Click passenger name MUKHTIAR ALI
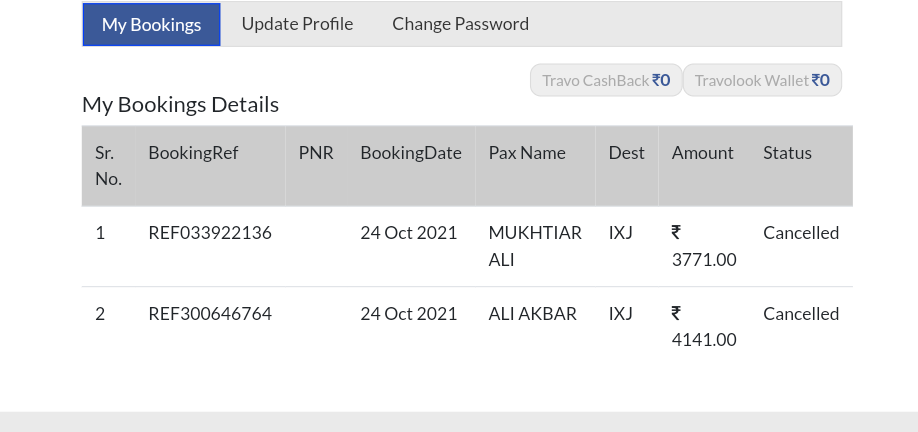Image resolution: width=918 pixels, height=432 pixels. tap(535, 246)
